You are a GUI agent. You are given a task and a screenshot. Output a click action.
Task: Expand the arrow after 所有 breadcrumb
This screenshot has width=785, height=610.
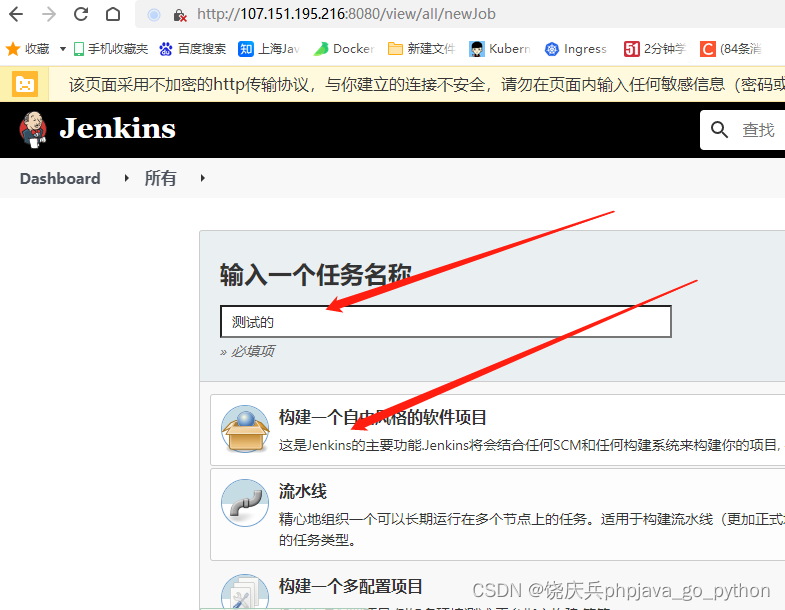(203, 178)
